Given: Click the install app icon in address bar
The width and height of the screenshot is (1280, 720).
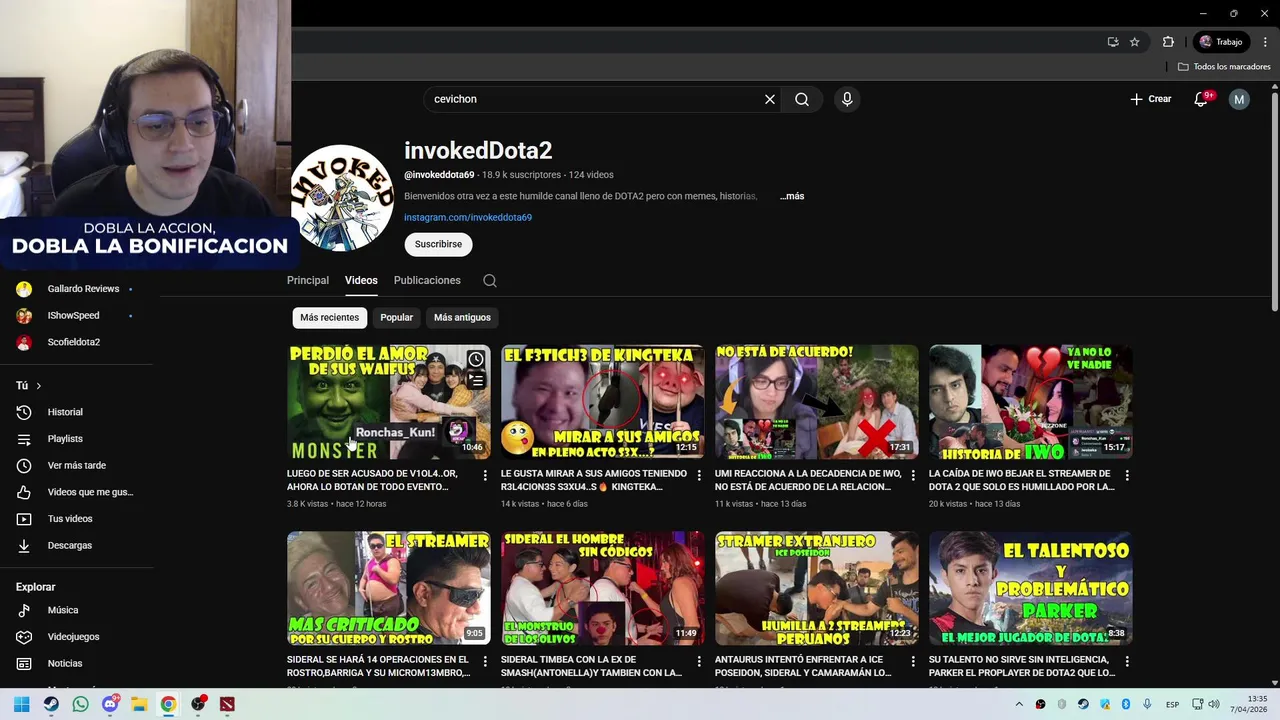Looking at the screenshot, I should coord(1113,42).
